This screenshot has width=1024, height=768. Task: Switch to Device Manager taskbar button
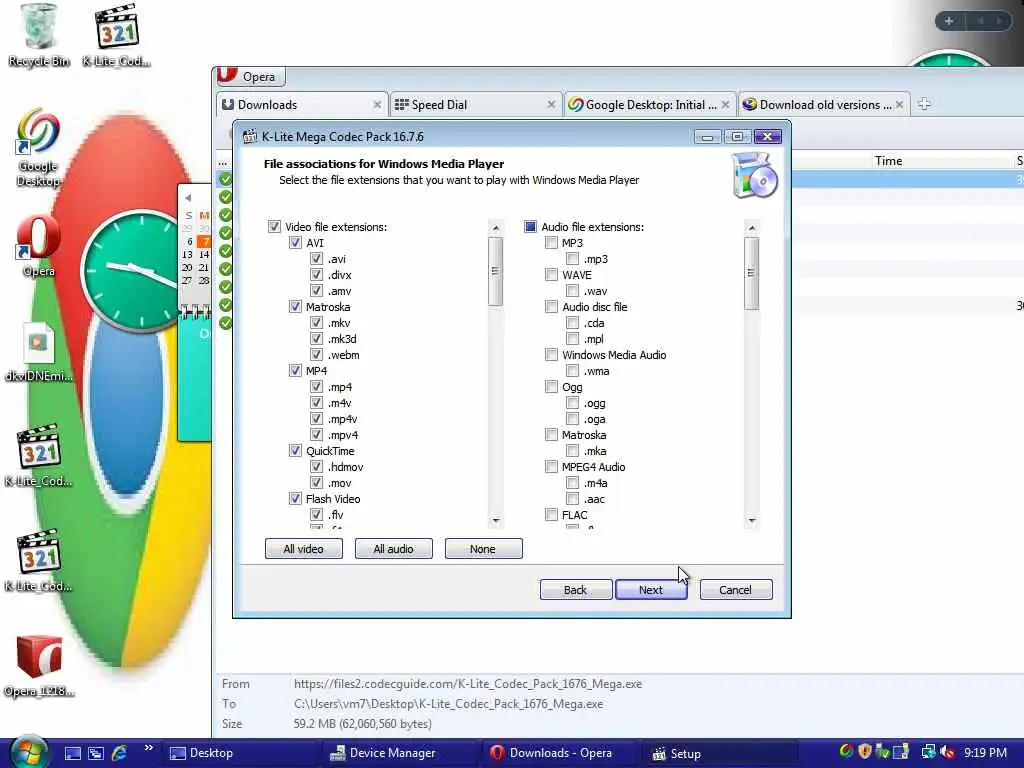point(400,753)
